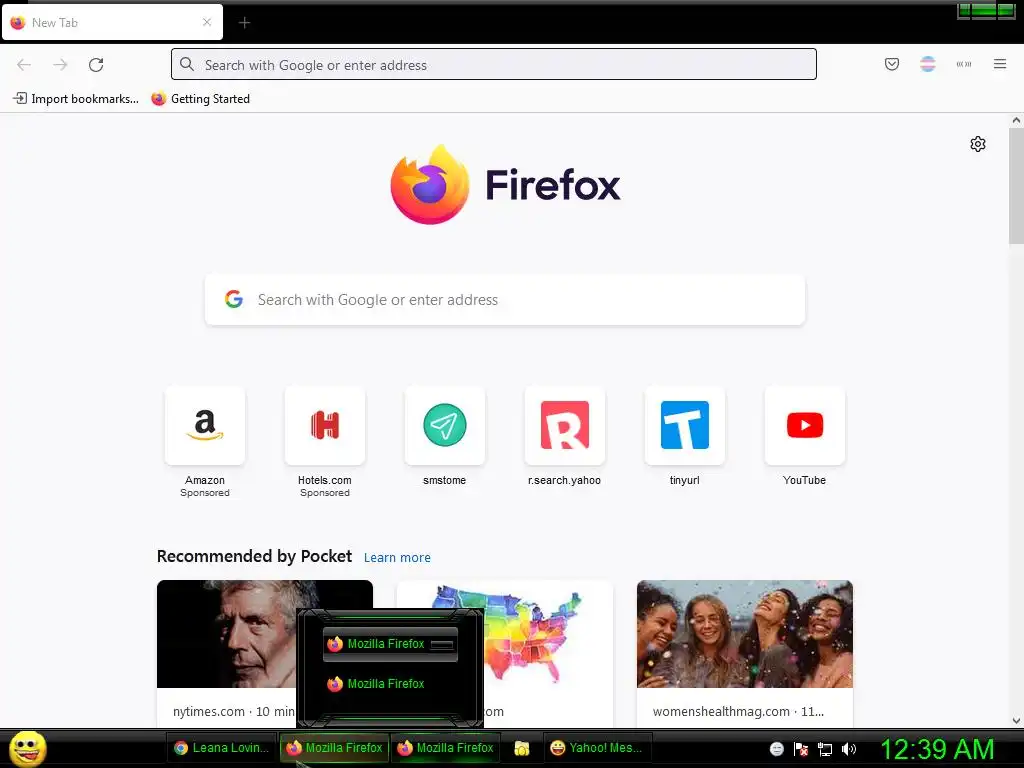Reload the current page
This screenshot has height=768, width=1024.
pyautogui.click(x=96, y=65)
